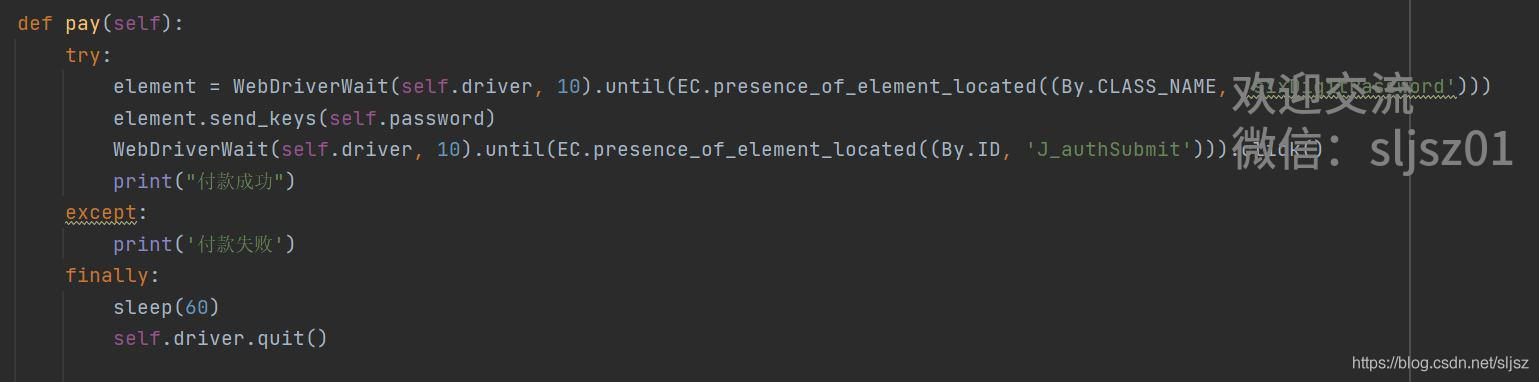Click the 'self' parameter in def pay
Image resolution: width=1539 pixels, height=382 pixels.
137,23
